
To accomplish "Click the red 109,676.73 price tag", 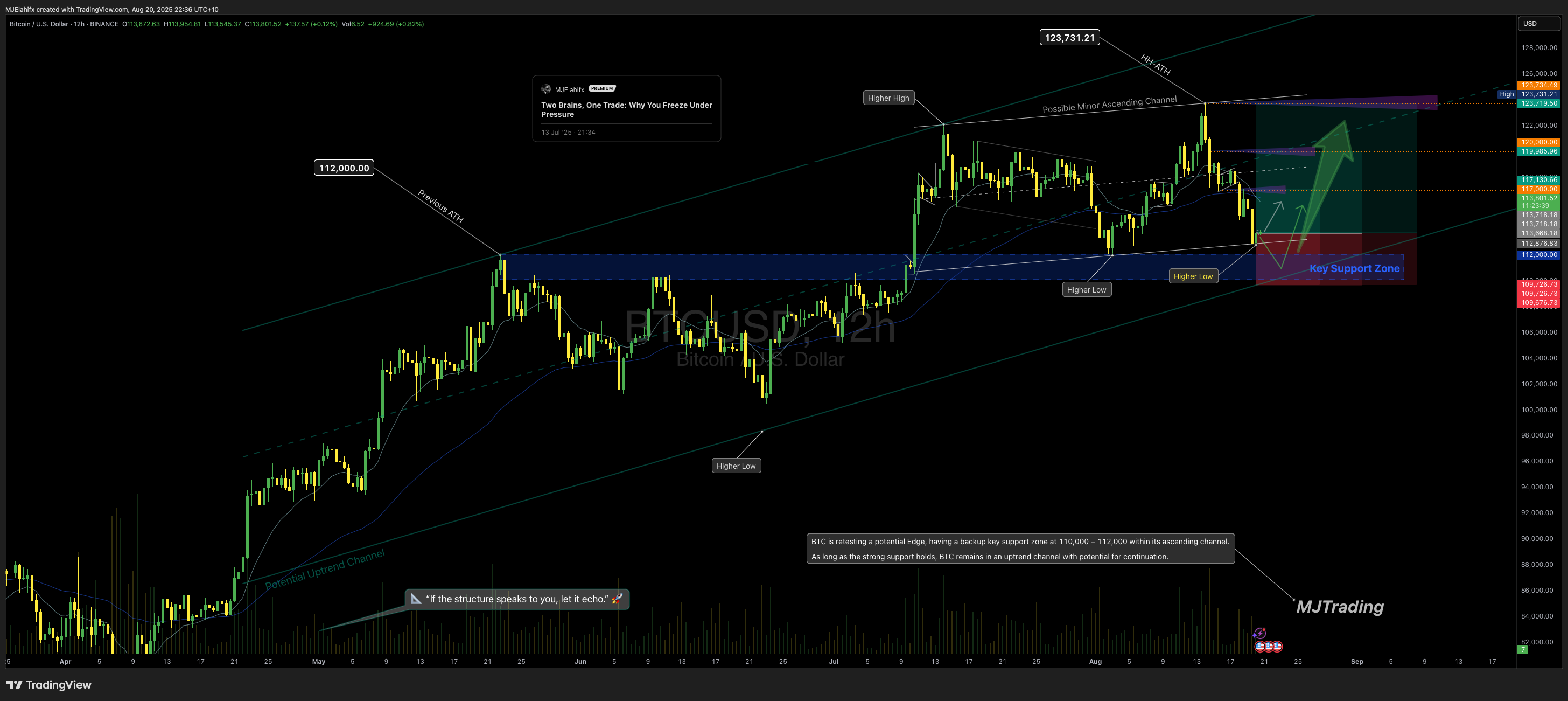I will click(1539, 303).
